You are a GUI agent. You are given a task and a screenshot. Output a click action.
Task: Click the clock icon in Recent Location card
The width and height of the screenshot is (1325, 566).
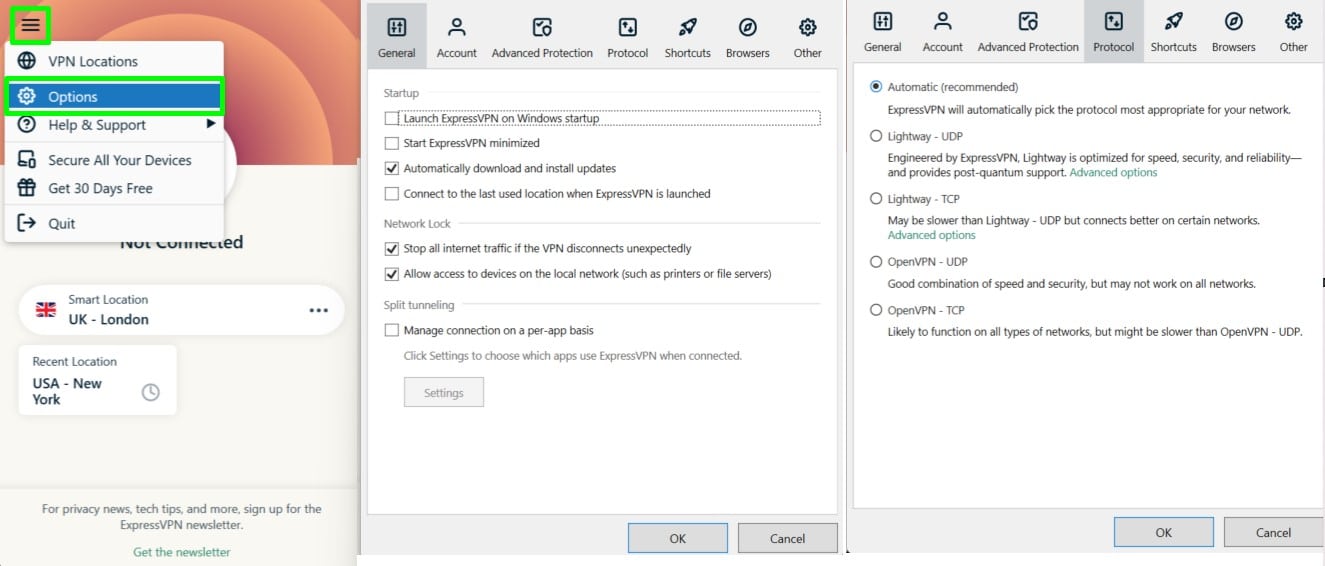150,392
